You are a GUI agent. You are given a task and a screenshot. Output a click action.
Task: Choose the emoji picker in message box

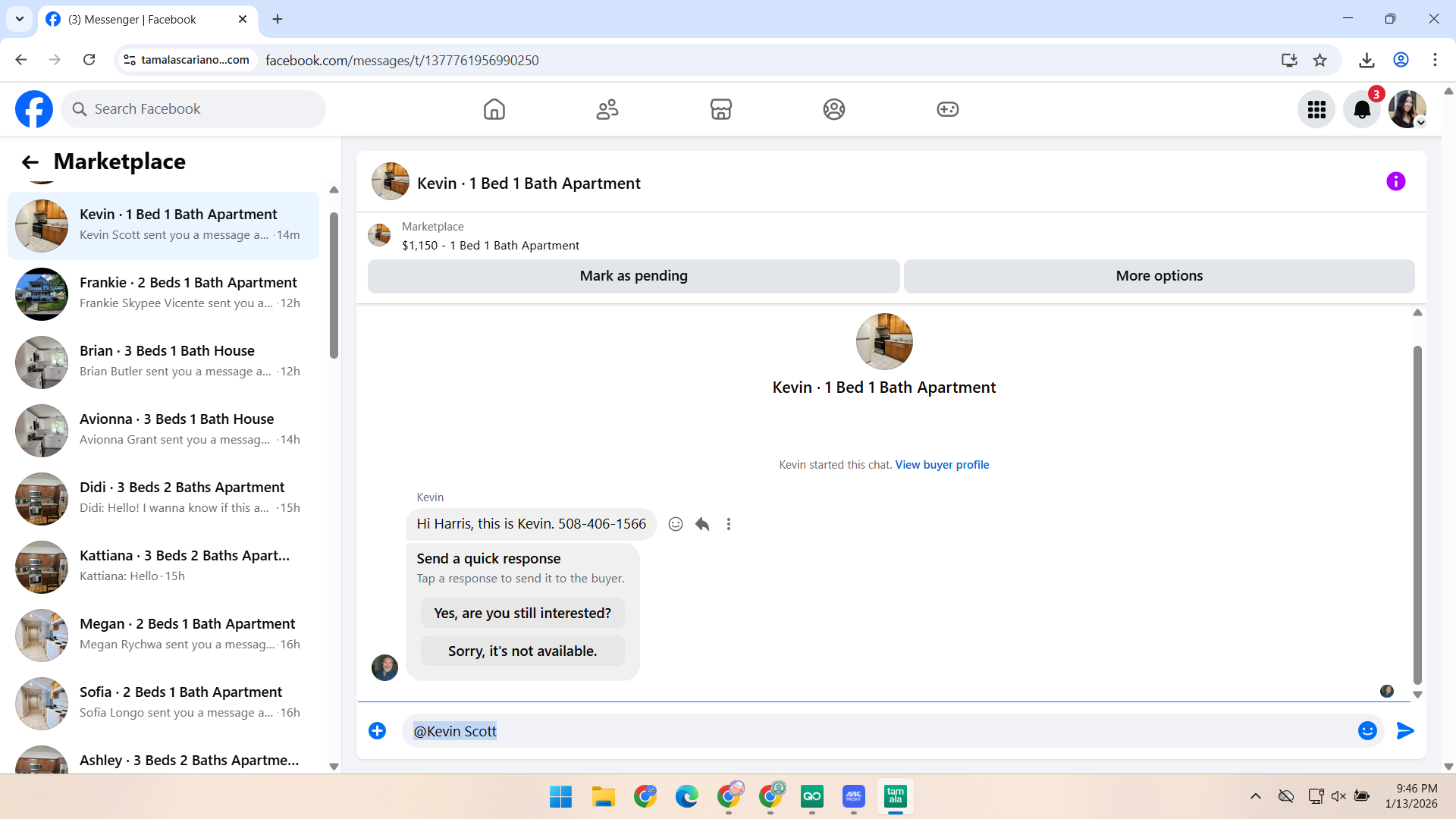[1367, 730]
